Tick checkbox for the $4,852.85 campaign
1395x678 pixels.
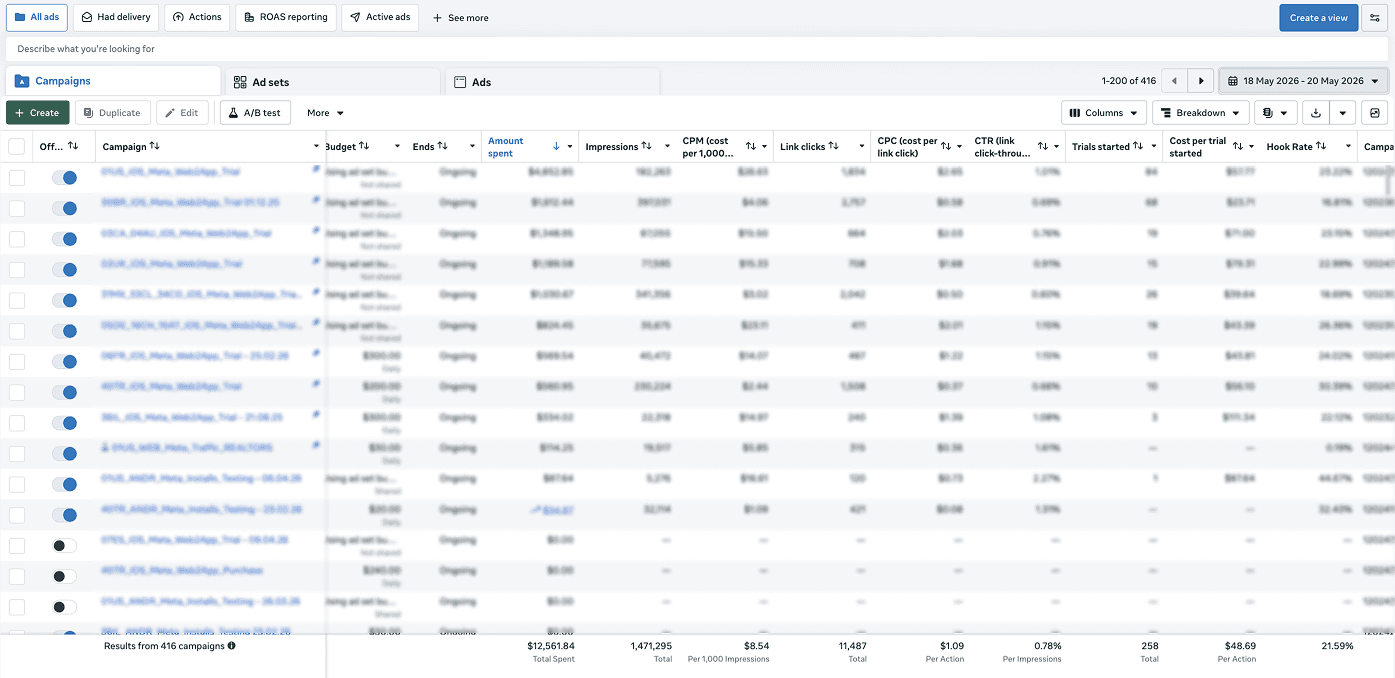point(17,178)
